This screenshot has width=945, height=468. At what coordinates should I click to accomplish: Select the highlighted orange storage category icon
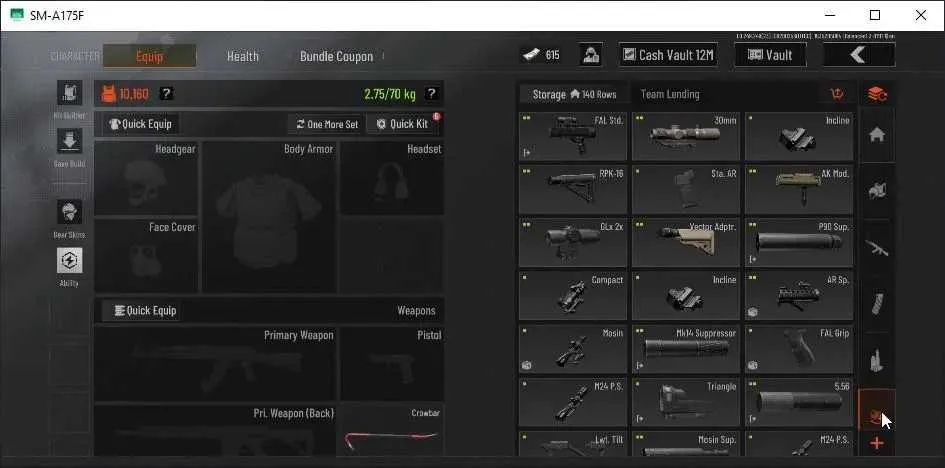click(x=877, y=410)
